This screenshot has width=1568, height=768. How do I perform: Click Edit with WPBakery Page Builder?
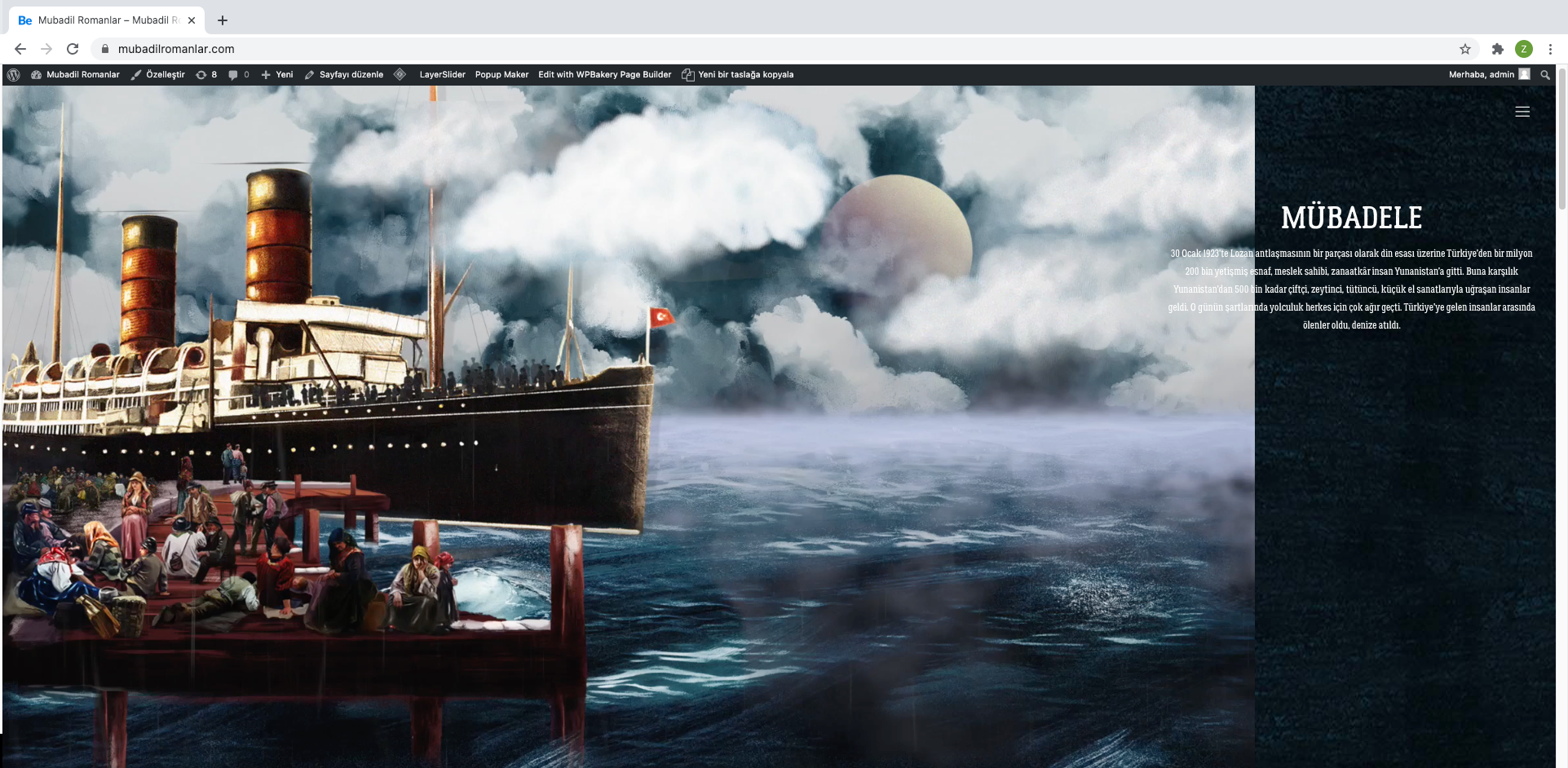tap(604, 74)
